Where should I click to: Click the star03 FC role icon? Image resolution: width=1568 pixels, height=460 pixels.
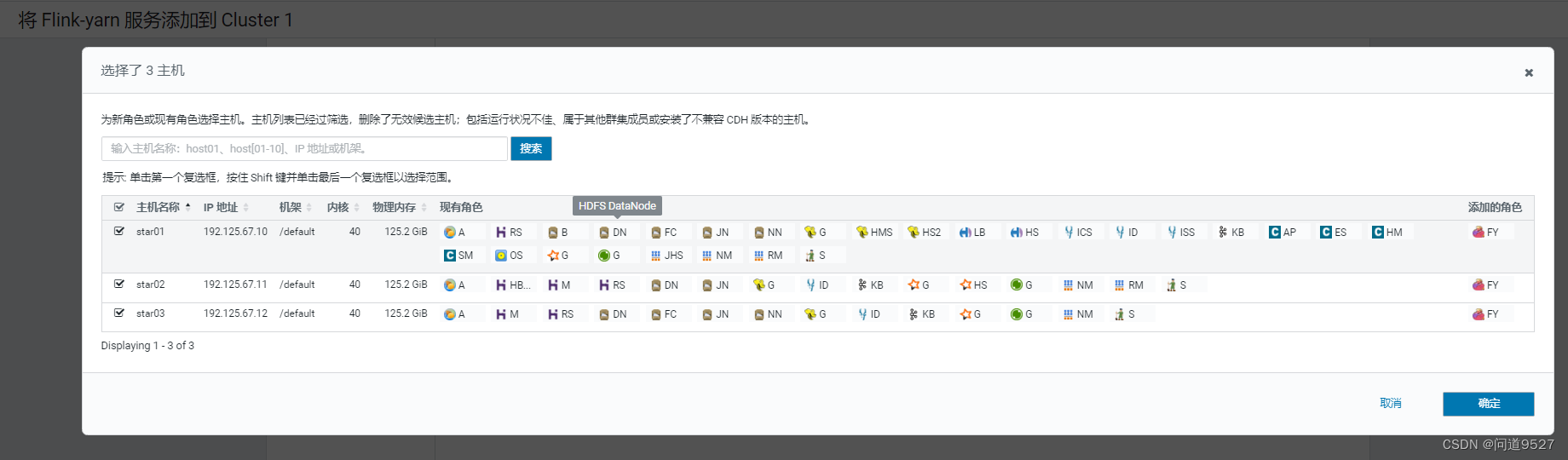pyautogui.click(x=655, y=313)
